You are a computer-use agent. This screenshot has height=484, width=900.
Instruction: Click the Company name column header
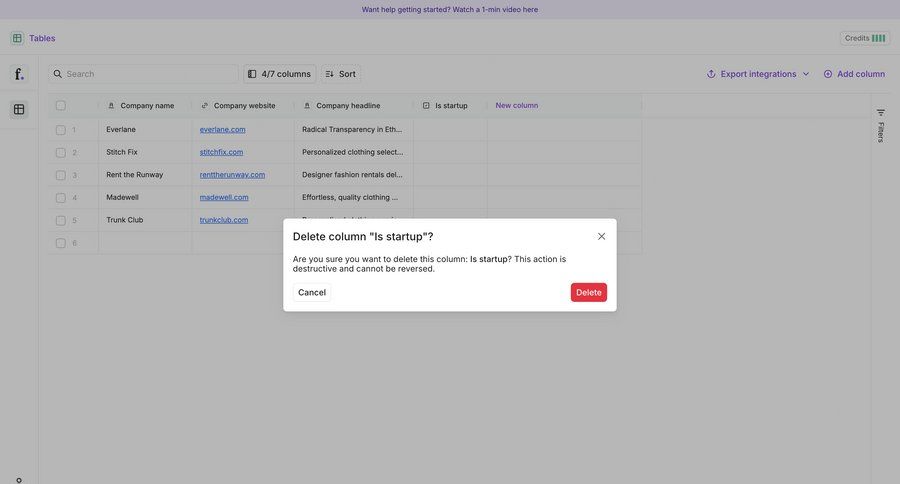(x=145, y=106)
